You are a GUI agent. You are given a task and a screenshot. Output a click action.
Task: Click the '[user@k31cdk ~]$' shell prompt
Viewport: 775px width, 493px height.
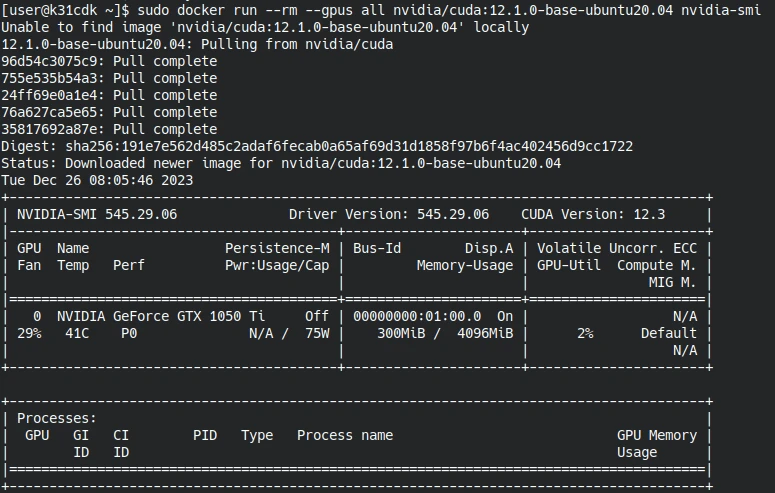pyautogui.click(x=66, y=10)
